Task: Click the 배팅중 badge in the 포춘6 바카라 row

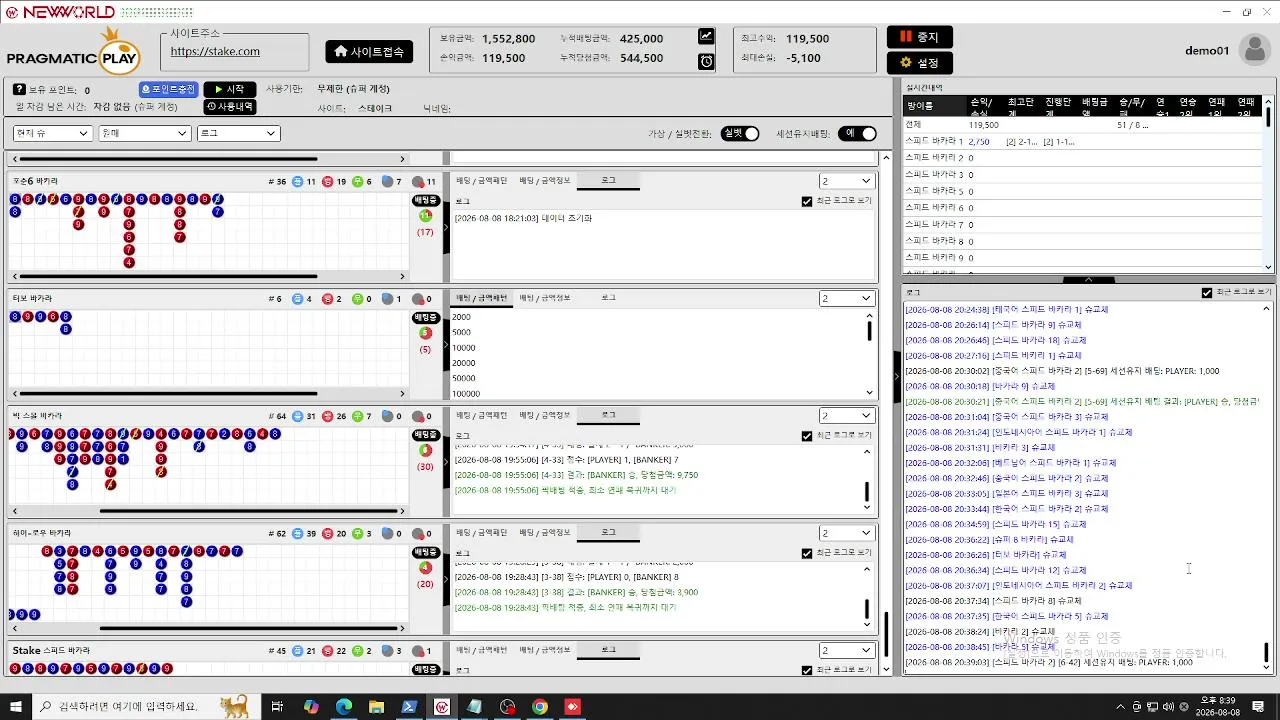Action: (426, 200)
